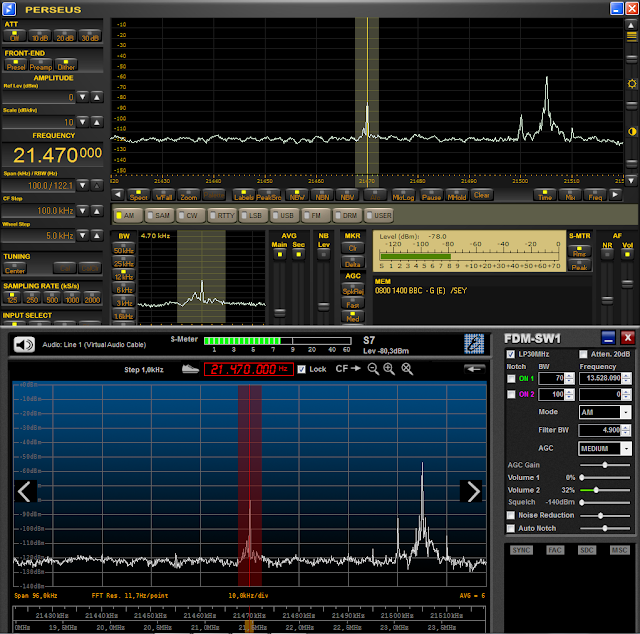640x634 pixels.
Task: Select the SAM demodulation mode
Action: [159, 215]
